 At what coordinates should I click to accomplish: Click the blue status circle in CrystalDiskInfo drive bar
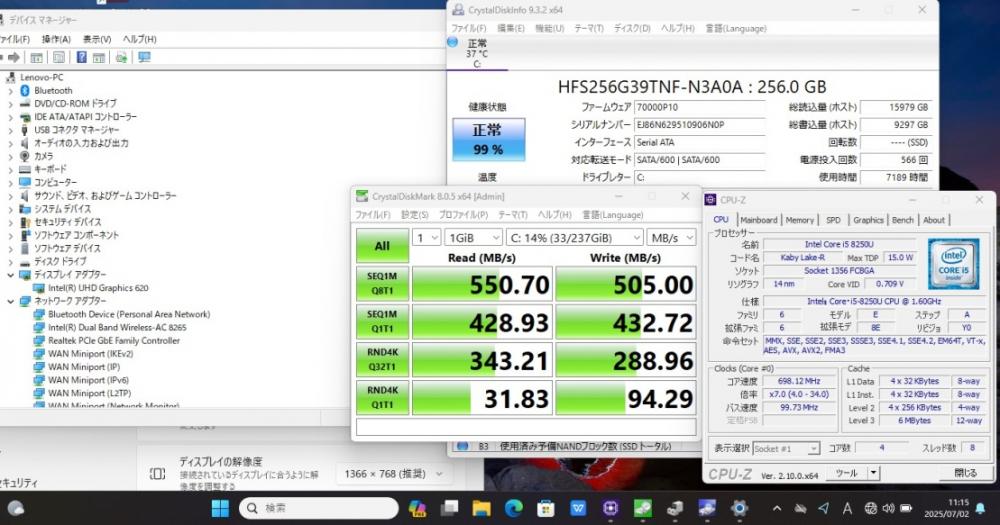click(453, 43)
